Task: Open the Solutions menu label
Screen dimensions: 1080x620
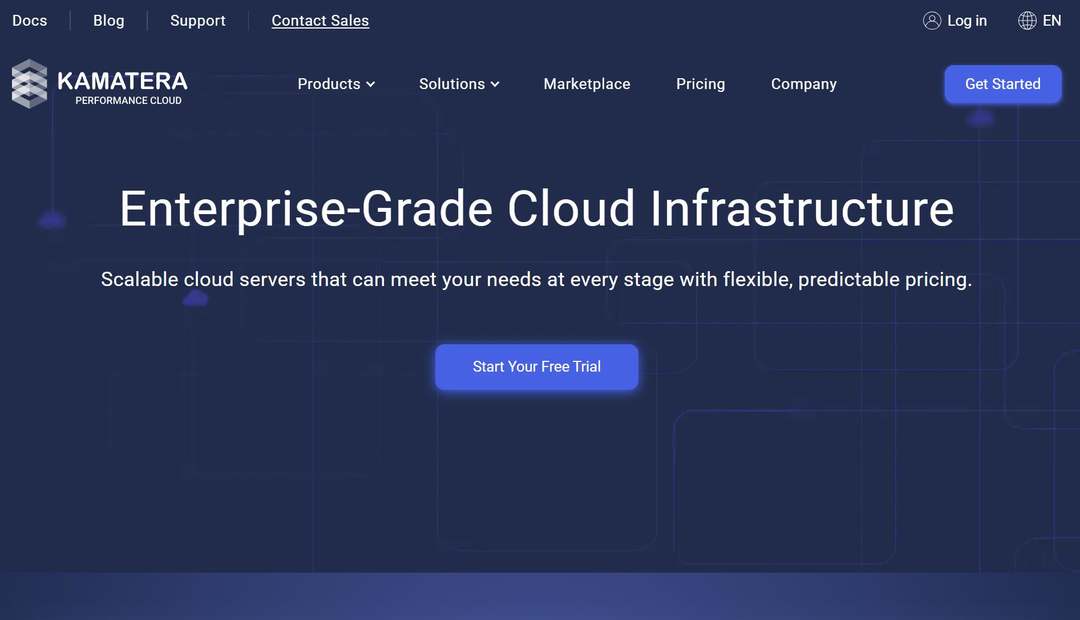Action: tap(451, 84)
